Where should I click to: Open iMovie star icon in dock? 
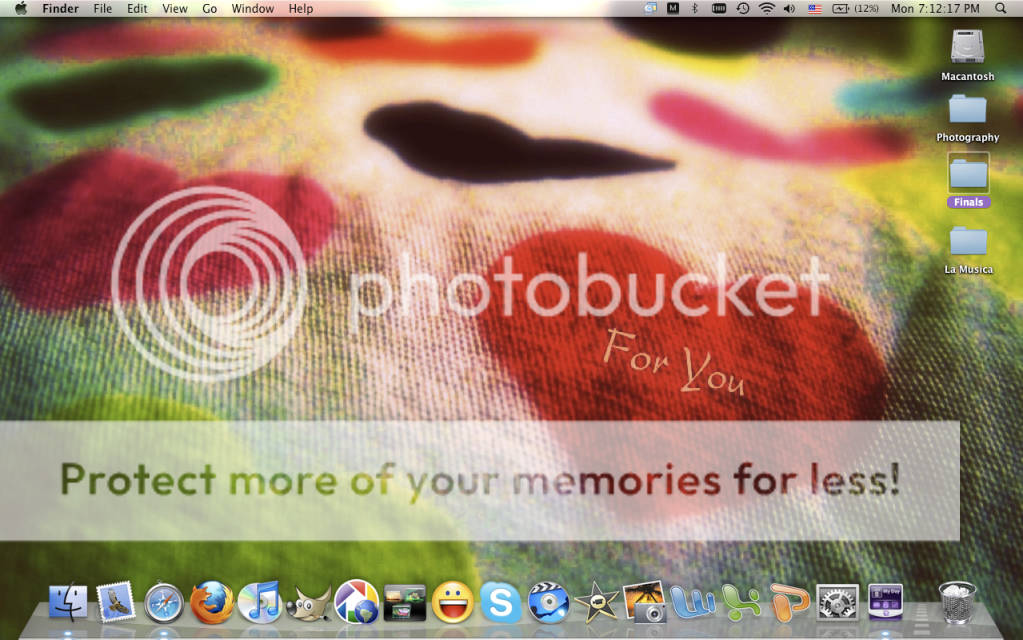[x=596, y=602]
